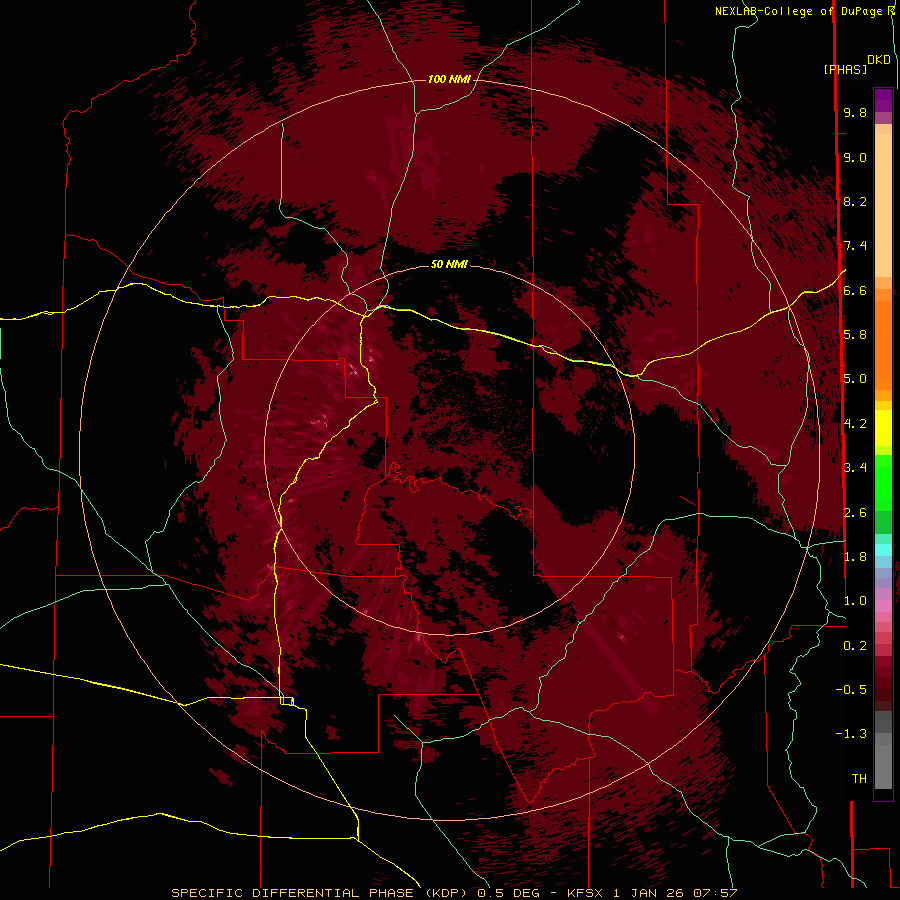This screenshot has height=900, width=900.
Task: Click the 5.0 legend value
Action: (x=855, y=379)
